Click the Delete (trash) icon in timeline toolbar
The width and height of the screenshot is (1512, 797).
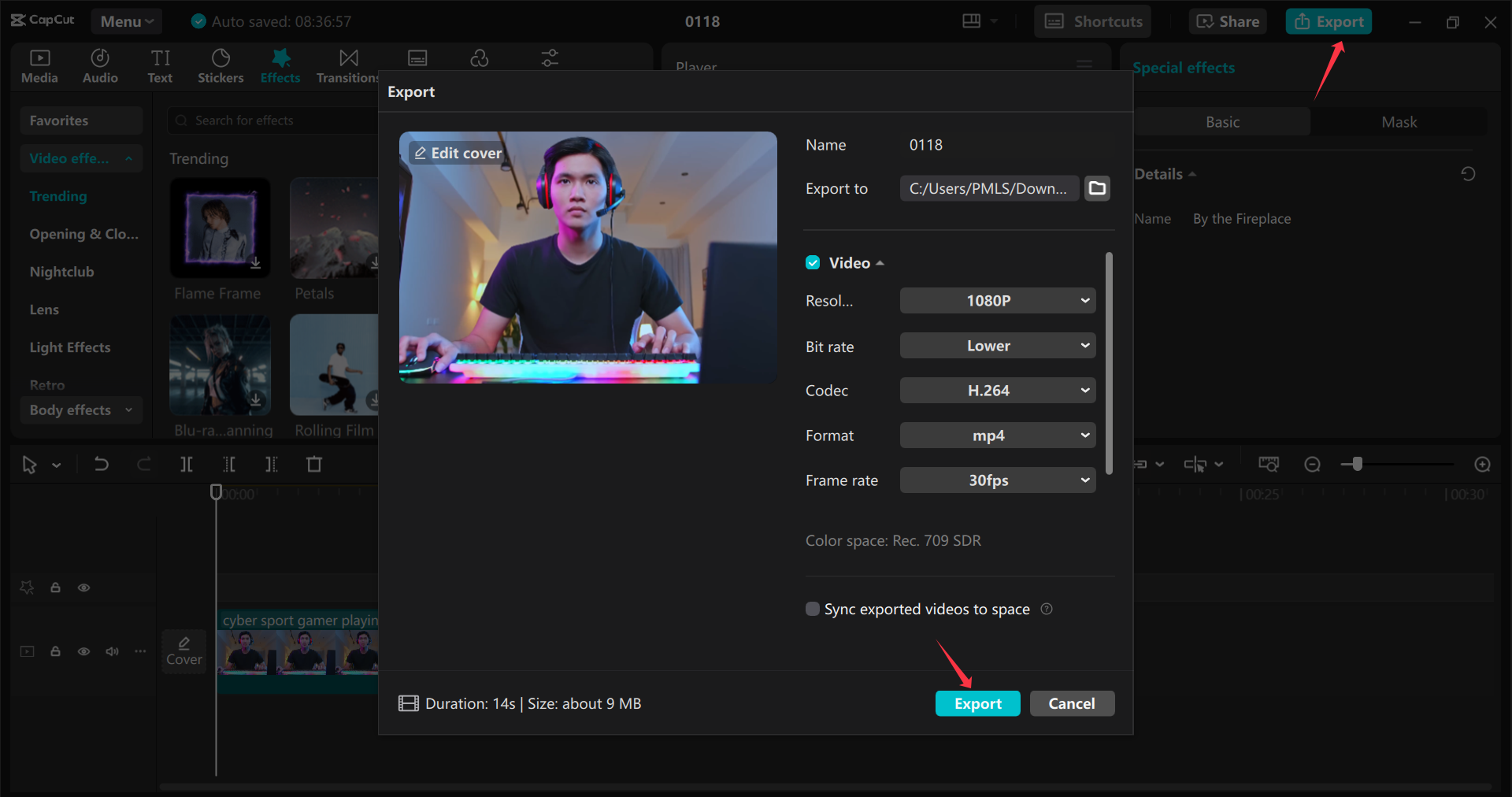314,465
